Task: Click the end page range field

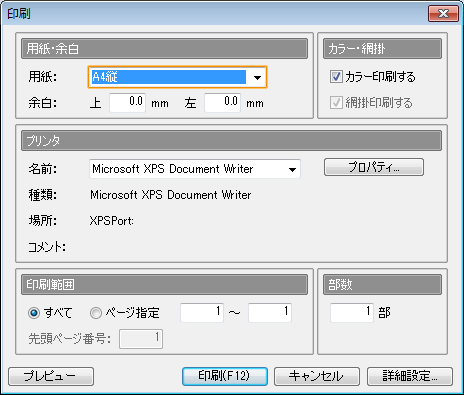Action: tap(270, 313)
